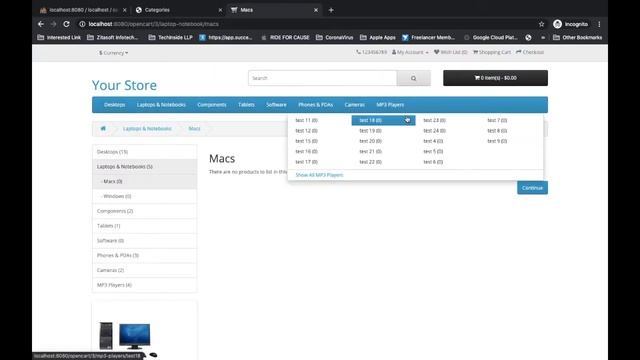The height and width of the screenshot is (360, 640).
Task: Open the Other Bookmarks folder
Action: [578, 37]
